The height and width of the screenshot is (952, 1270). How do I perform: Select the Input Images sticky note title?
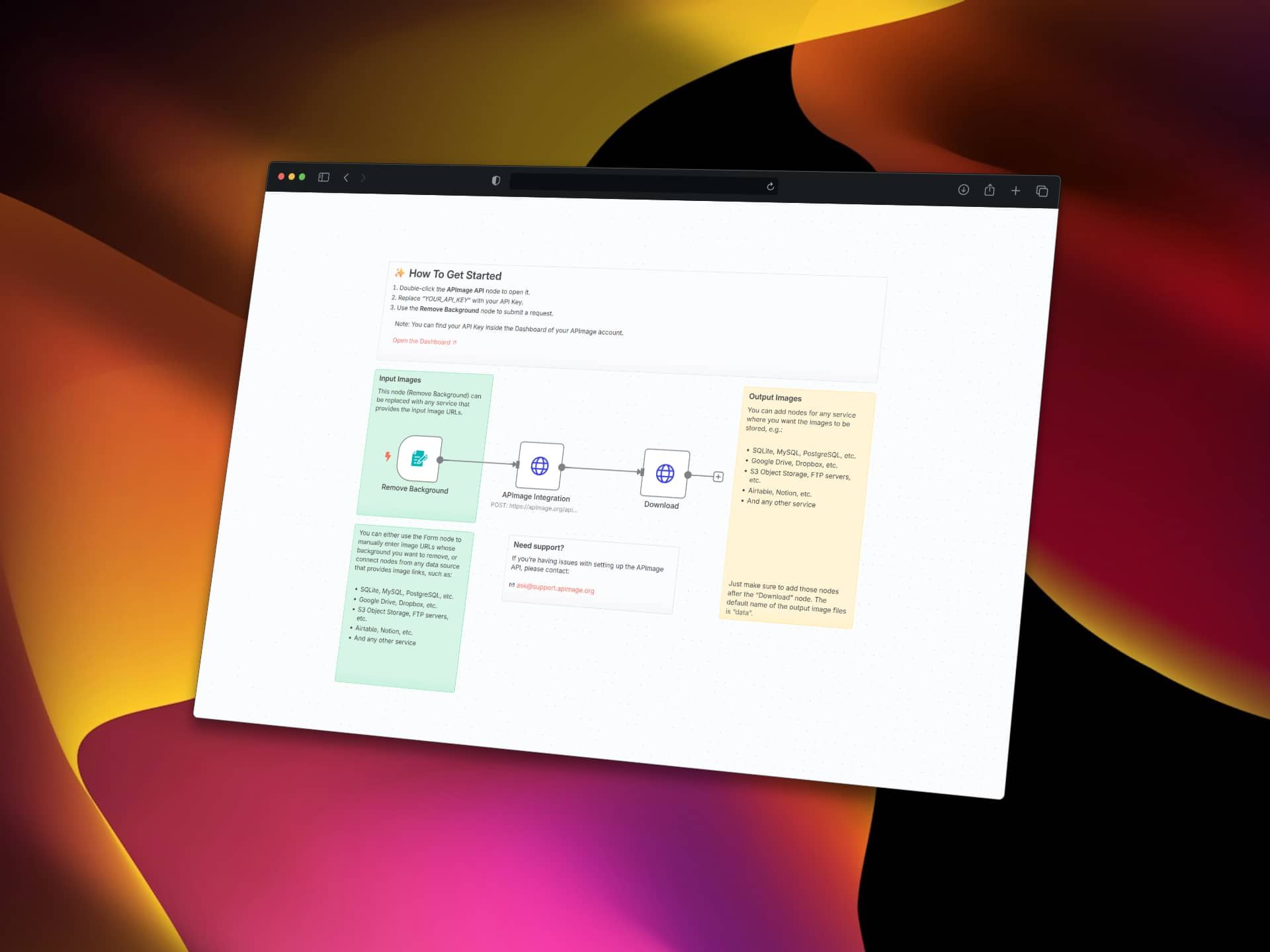pos(400,379)
